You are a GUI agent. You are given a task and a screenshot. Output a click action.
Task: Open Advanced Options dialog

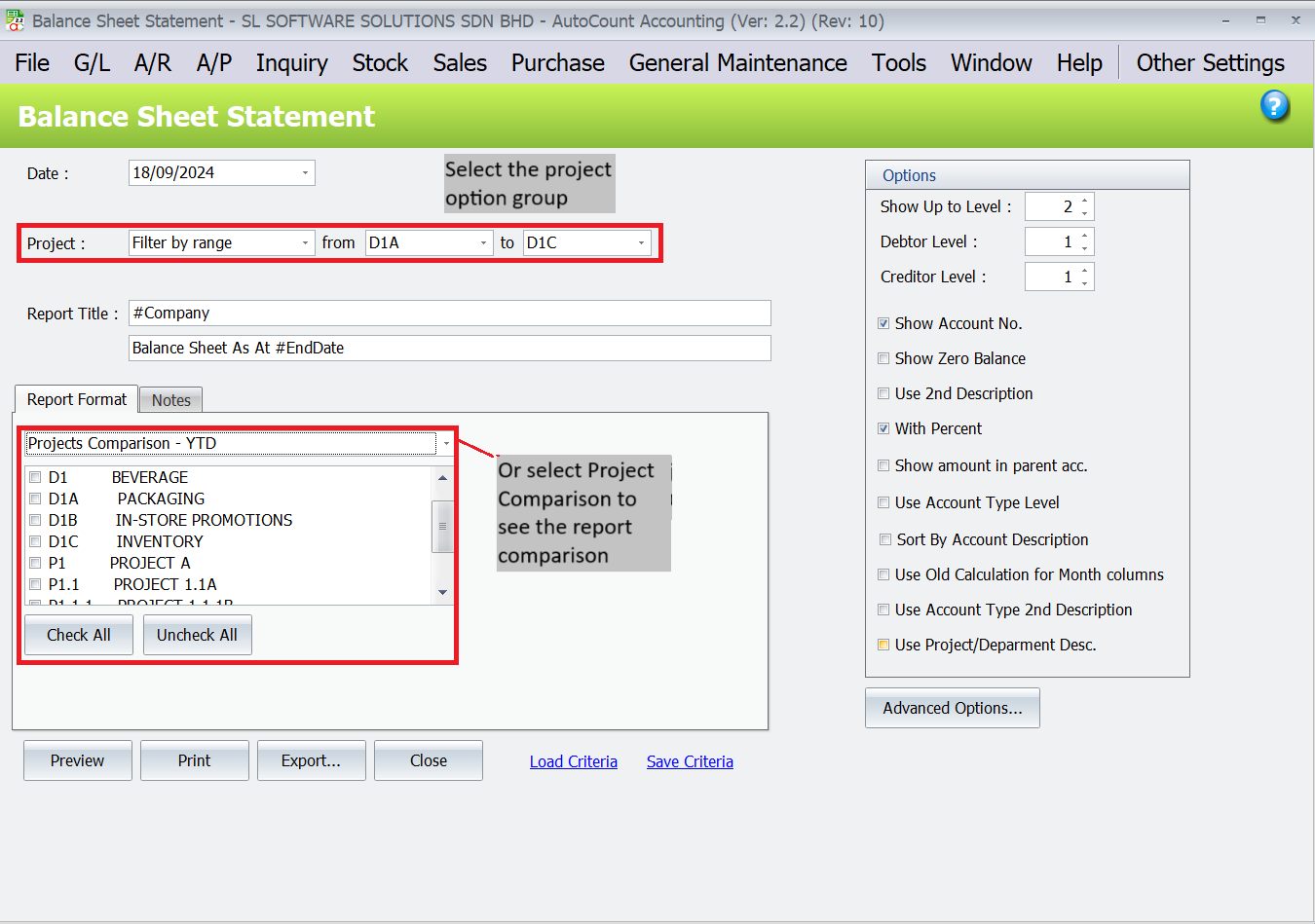(x=952, y=708)
